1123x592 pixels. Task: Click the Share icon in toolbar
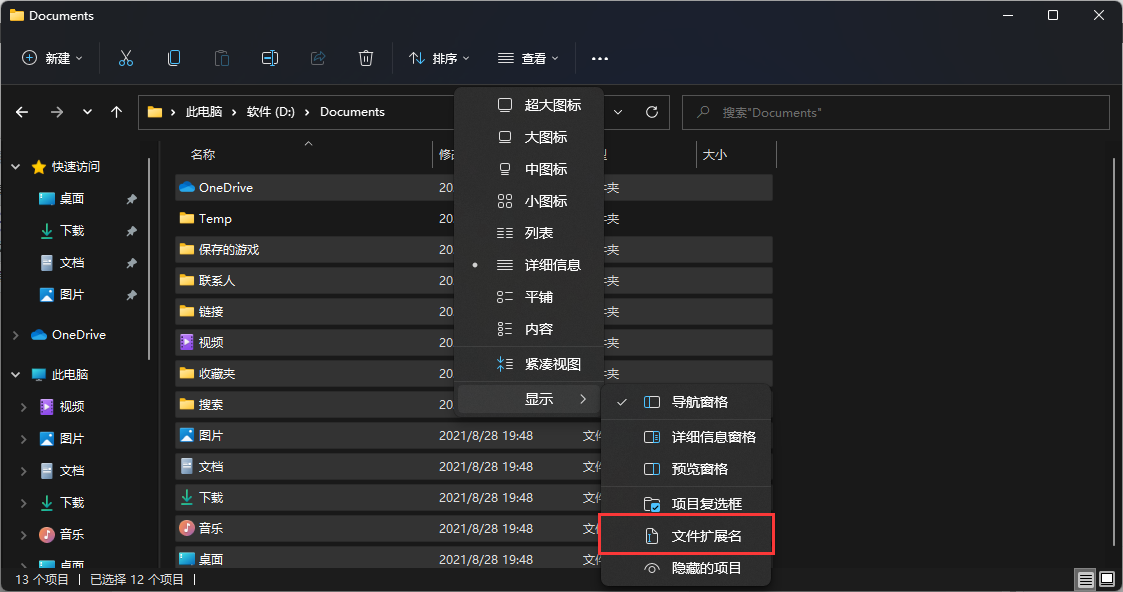click(318, 59)
